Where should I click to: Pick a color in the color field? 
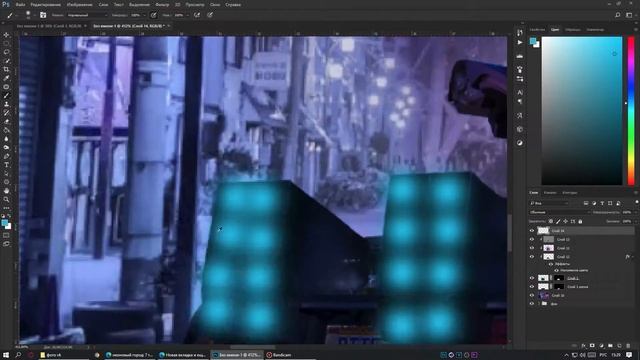tap(582, 111)
